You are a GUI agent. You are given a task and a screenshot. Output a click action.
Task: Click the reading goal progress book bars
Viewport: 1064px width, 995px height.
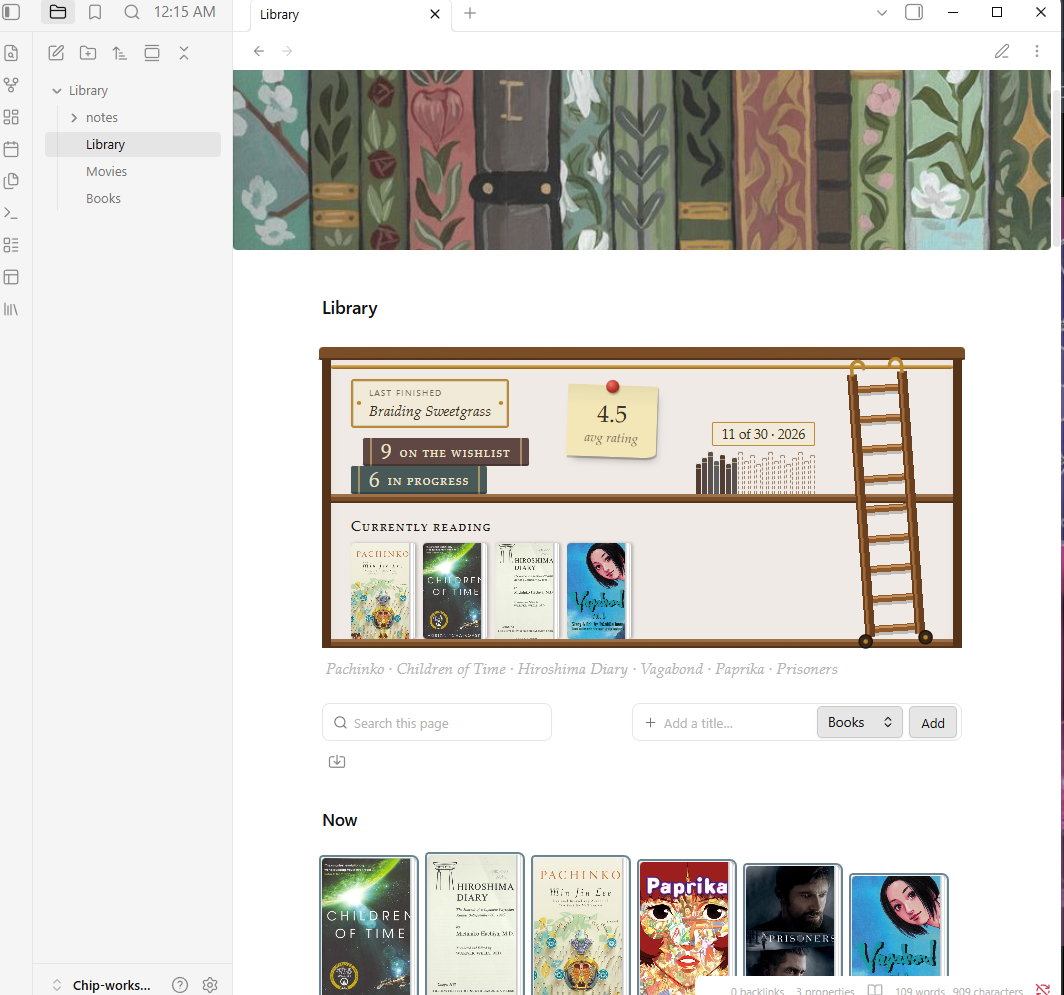click(755, 473)
